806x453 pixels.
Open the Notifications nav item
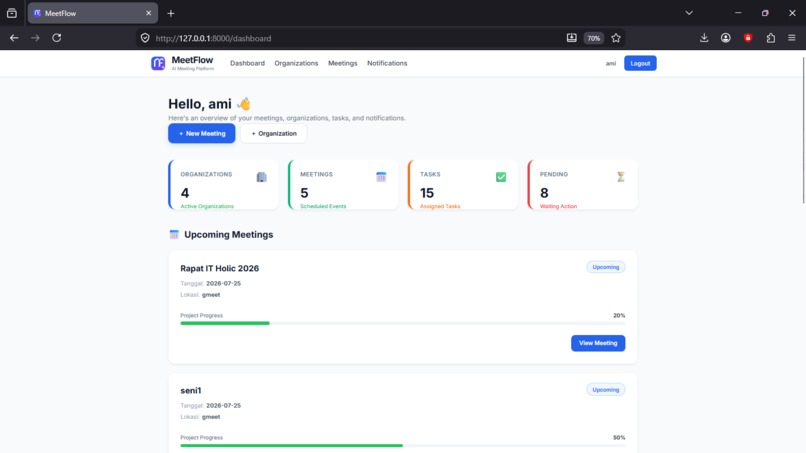387,63
